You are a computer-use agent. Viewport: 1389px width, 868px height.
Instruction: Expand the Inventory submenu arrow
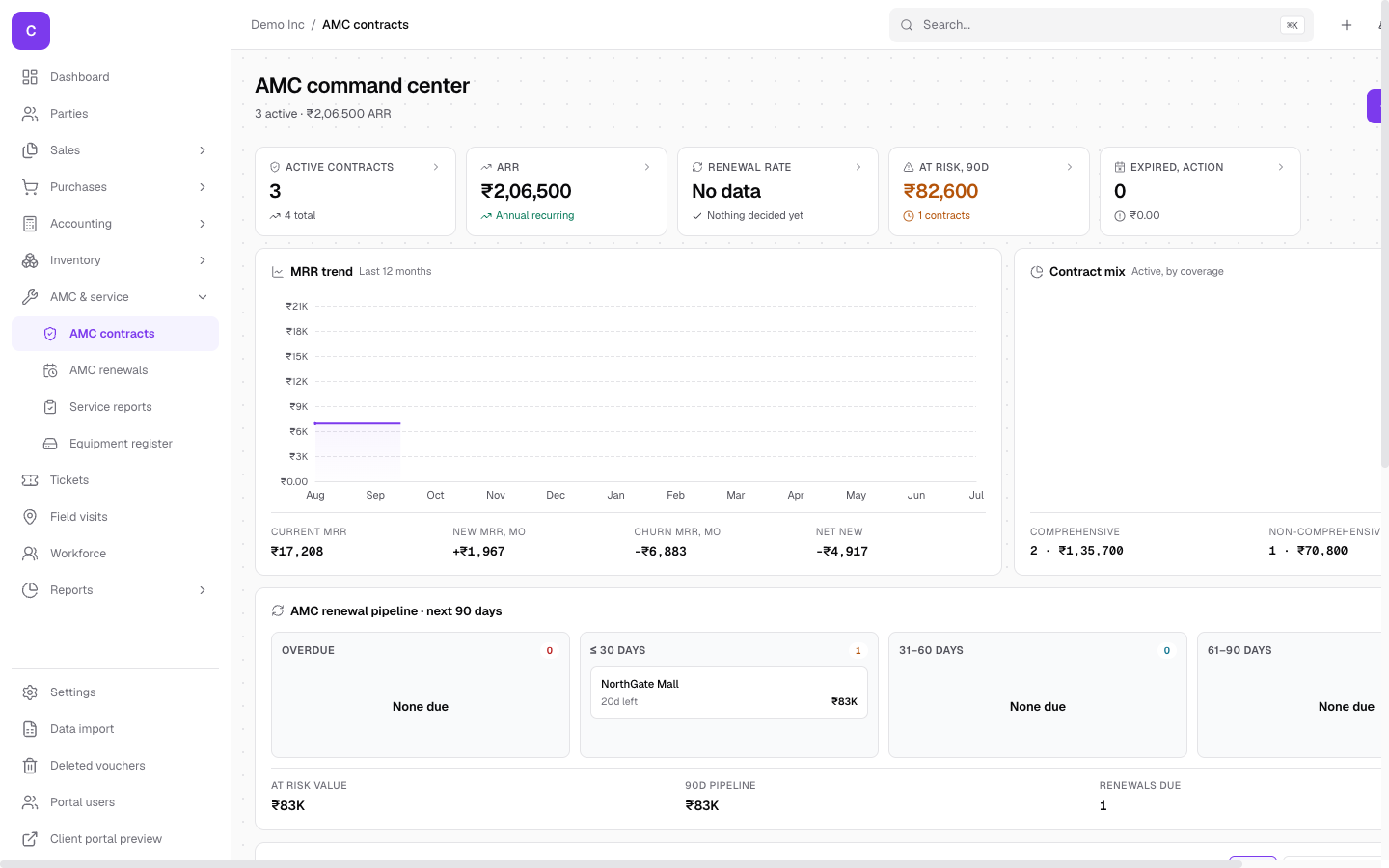(x=203, y=260)
